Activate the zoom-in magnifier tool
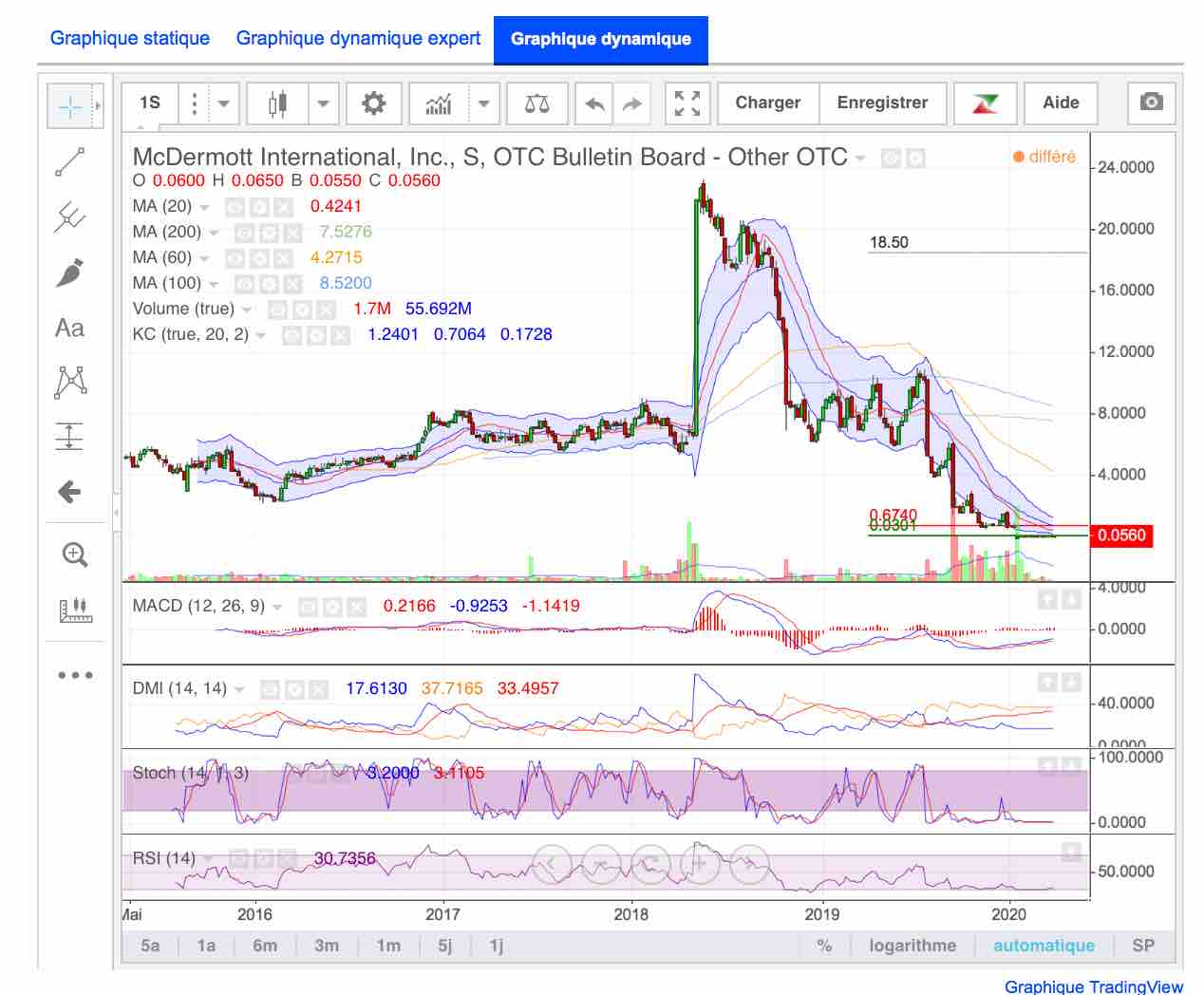The image size is (1204, 995). tap(74, 554)
